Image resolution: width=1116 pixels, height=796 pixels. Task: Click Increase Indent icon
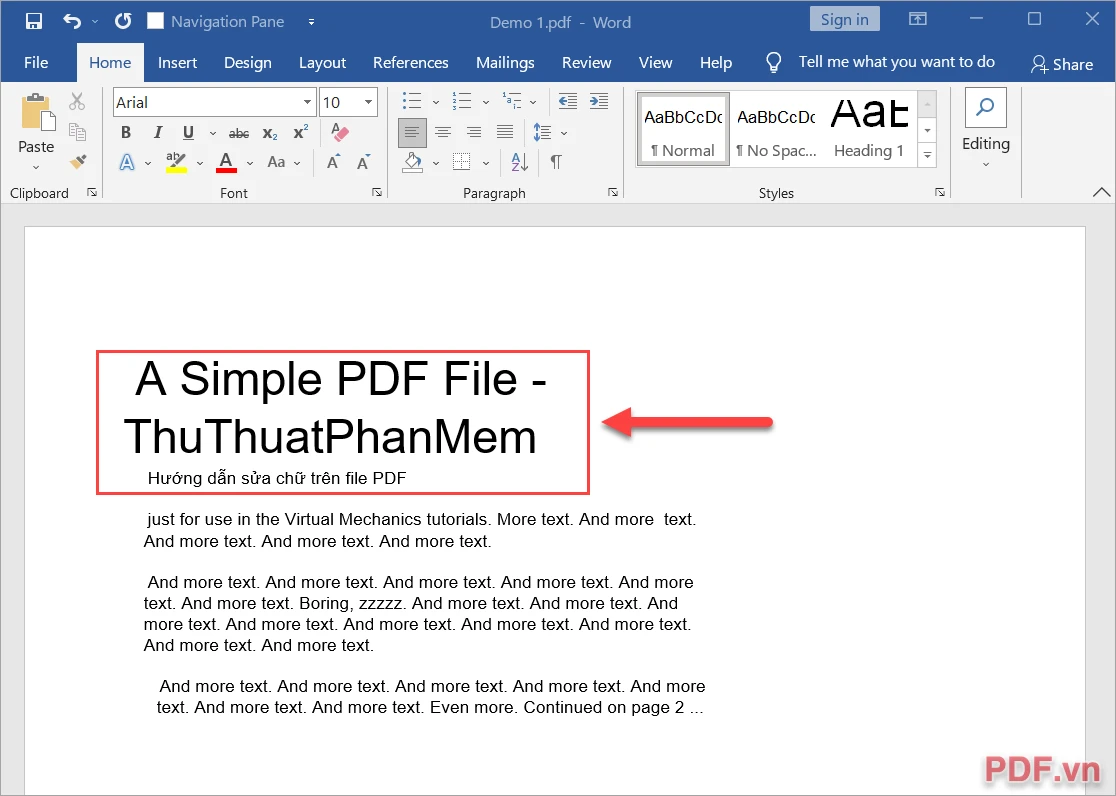pos(599,101)
